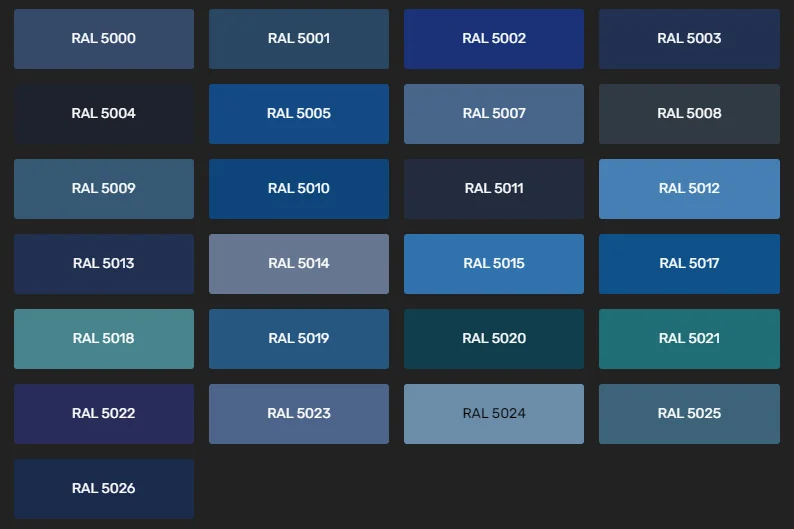Choose the RAL 5002 blue swatch
The image size is (794, 529).
click(494, 38)
